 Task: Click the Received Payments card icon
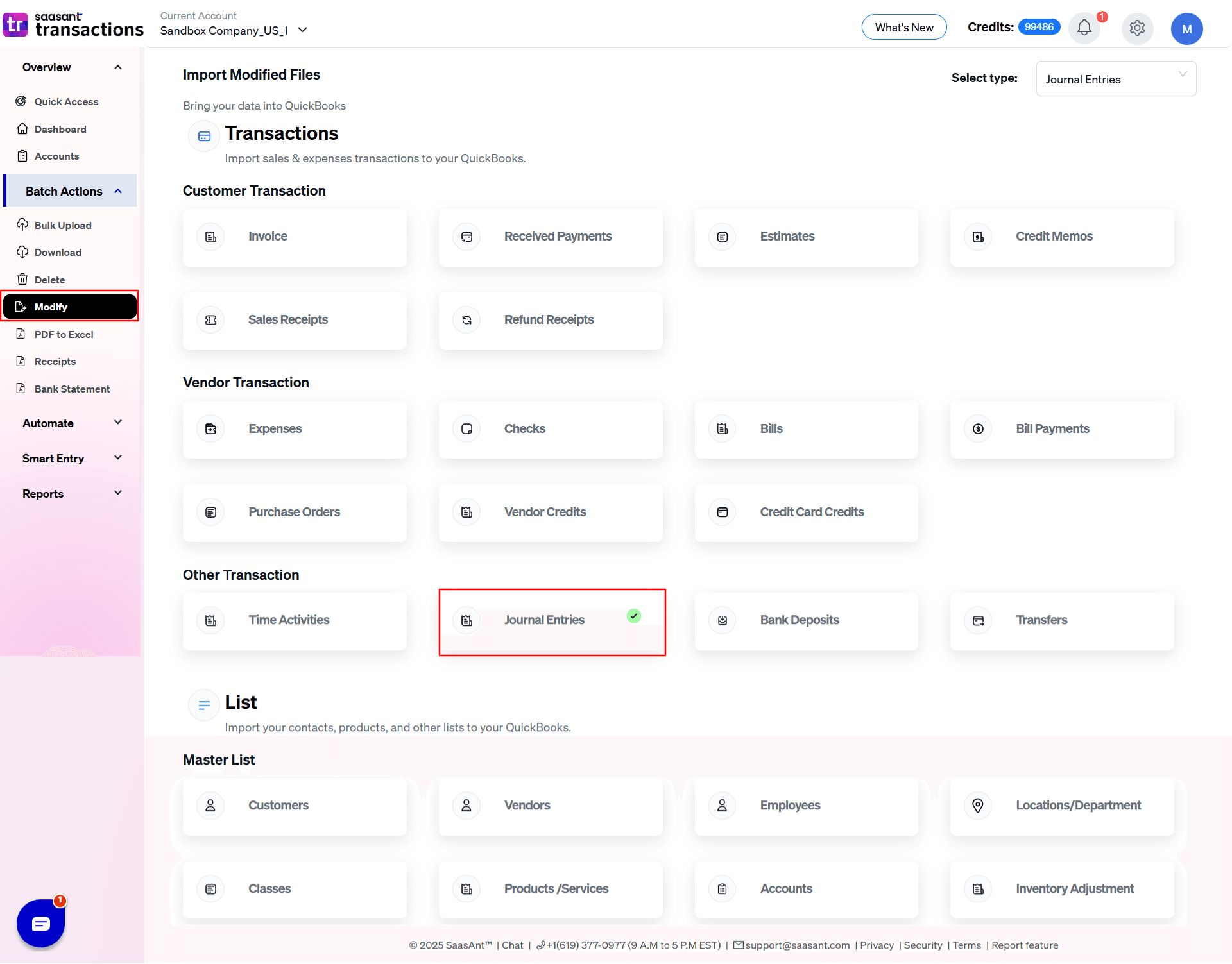click(x=466, y=237)
